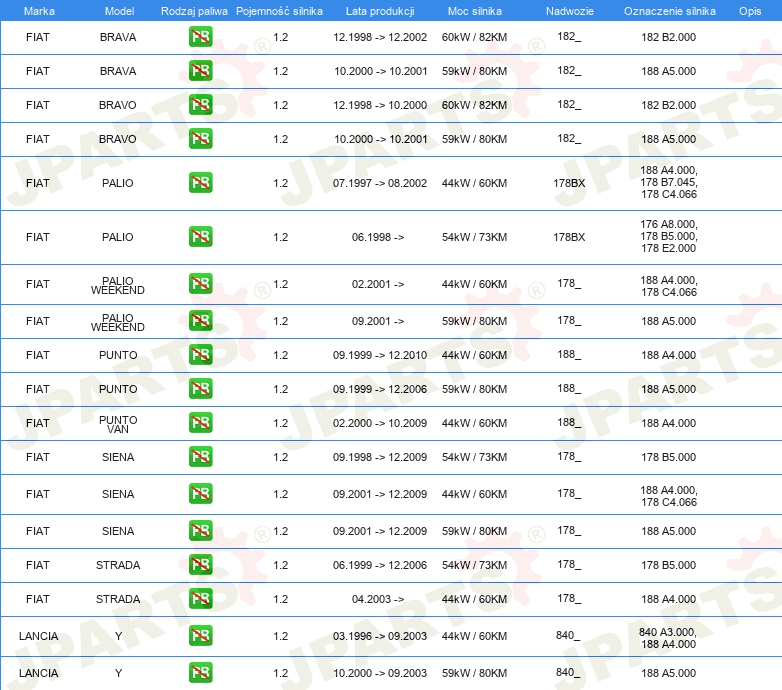Select the 02.2001 -> production date cell
The width and height of the screenshot is (782, 690).
378,284
